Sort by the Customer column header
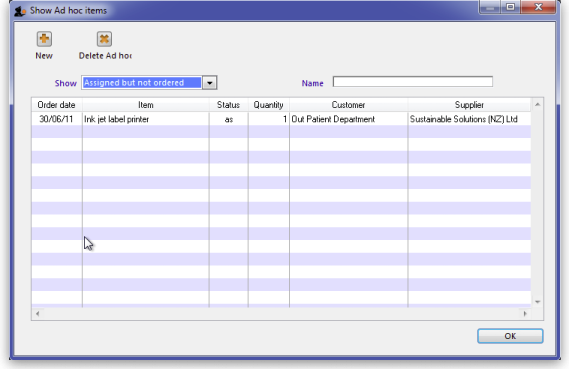Image resolution: width=569 pixels, height=369 pixels. (x=348, y=105)
